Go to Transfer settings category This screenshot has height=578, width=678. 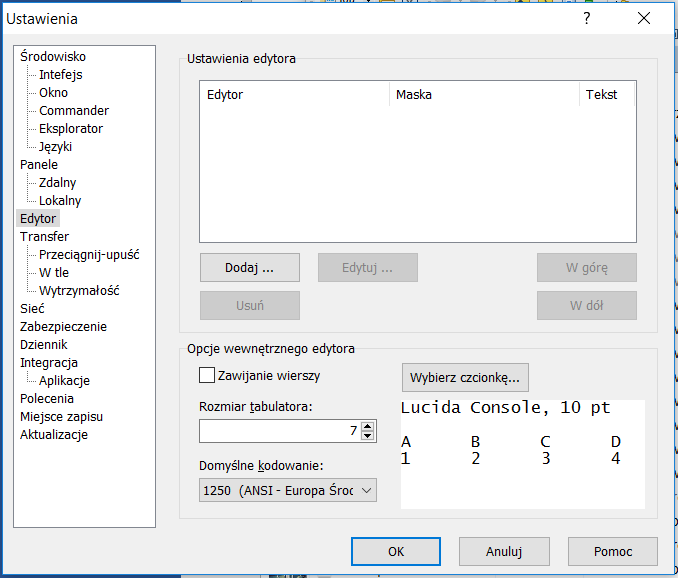(44, 237)
